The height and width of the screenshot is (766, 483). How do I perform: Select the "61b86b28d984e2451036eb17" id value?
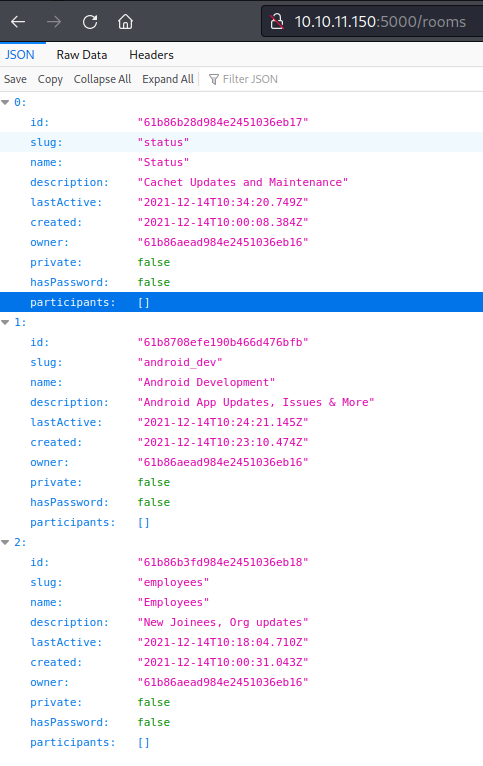click(x=223, y=122)
